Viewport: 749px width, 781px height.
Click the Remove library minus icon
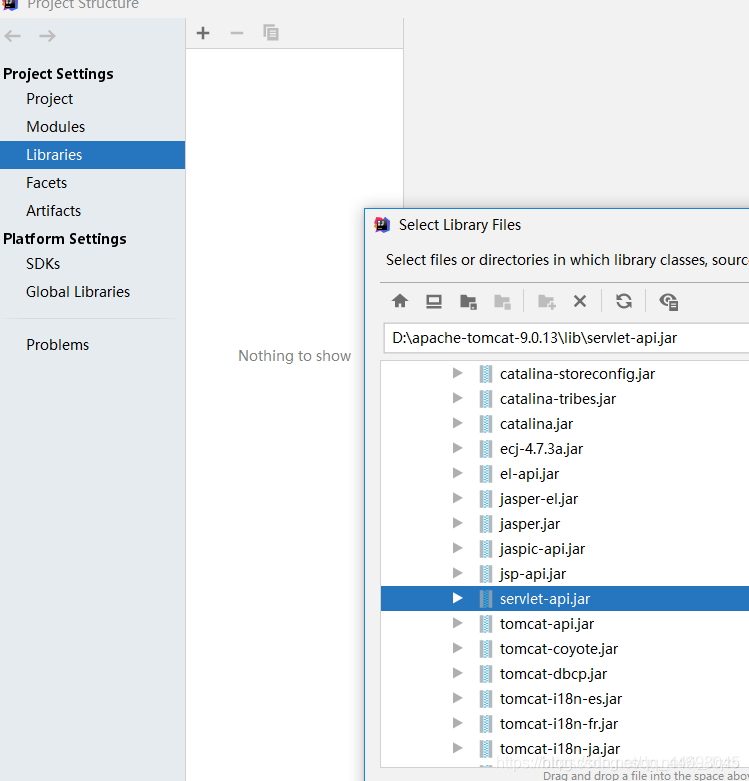(x=237, y=33)
